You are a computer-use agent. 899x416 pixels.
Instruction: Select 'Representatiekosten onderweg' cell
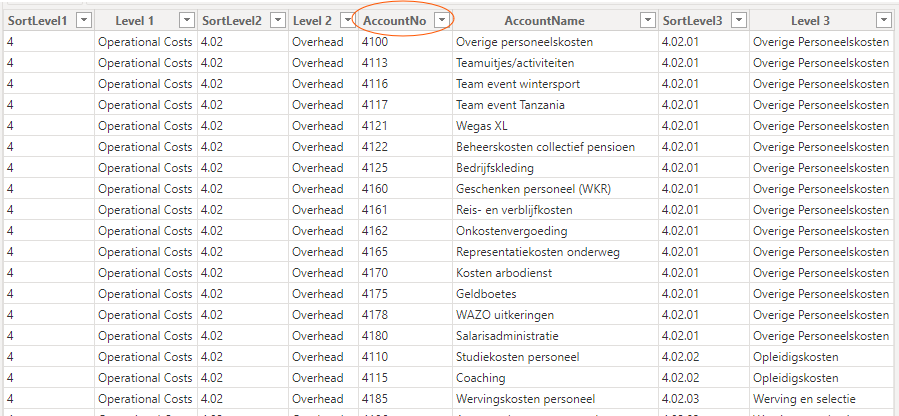point(555,252)
